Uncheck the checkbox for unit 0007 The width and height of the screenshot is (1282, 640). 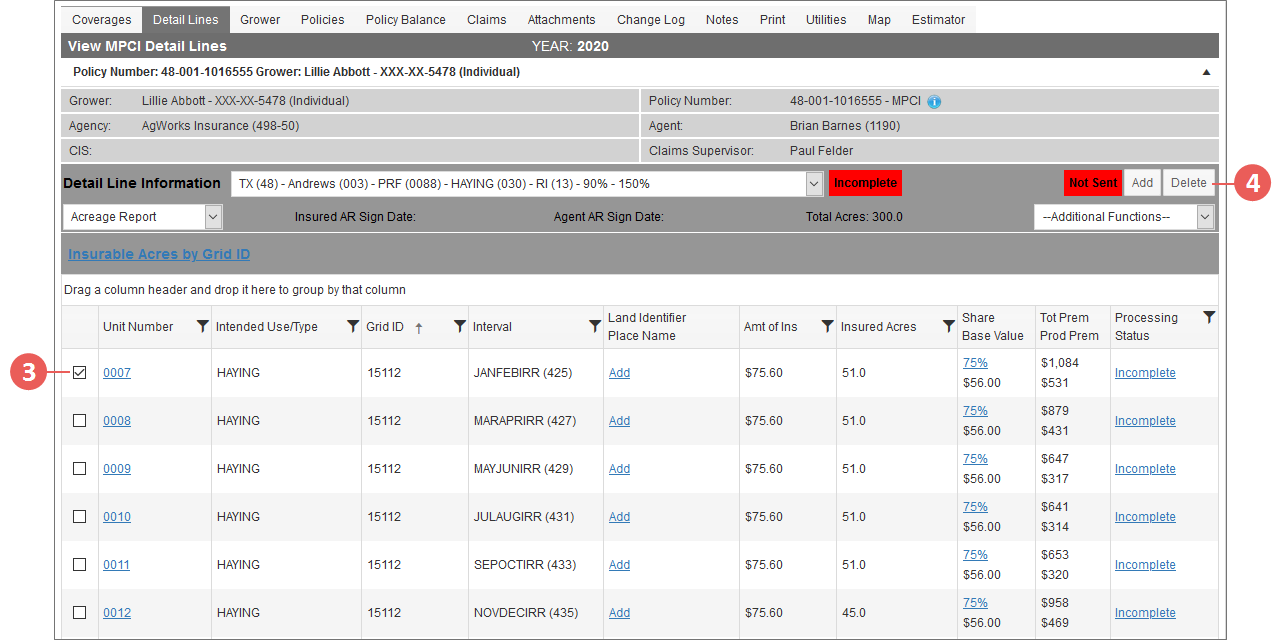click(x=80, y=373)
